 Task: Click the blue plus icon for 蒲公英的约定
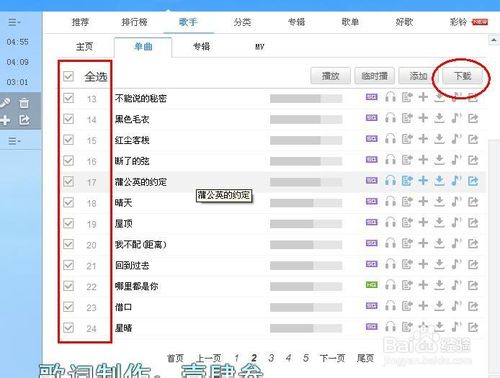(x=423, y=181)
